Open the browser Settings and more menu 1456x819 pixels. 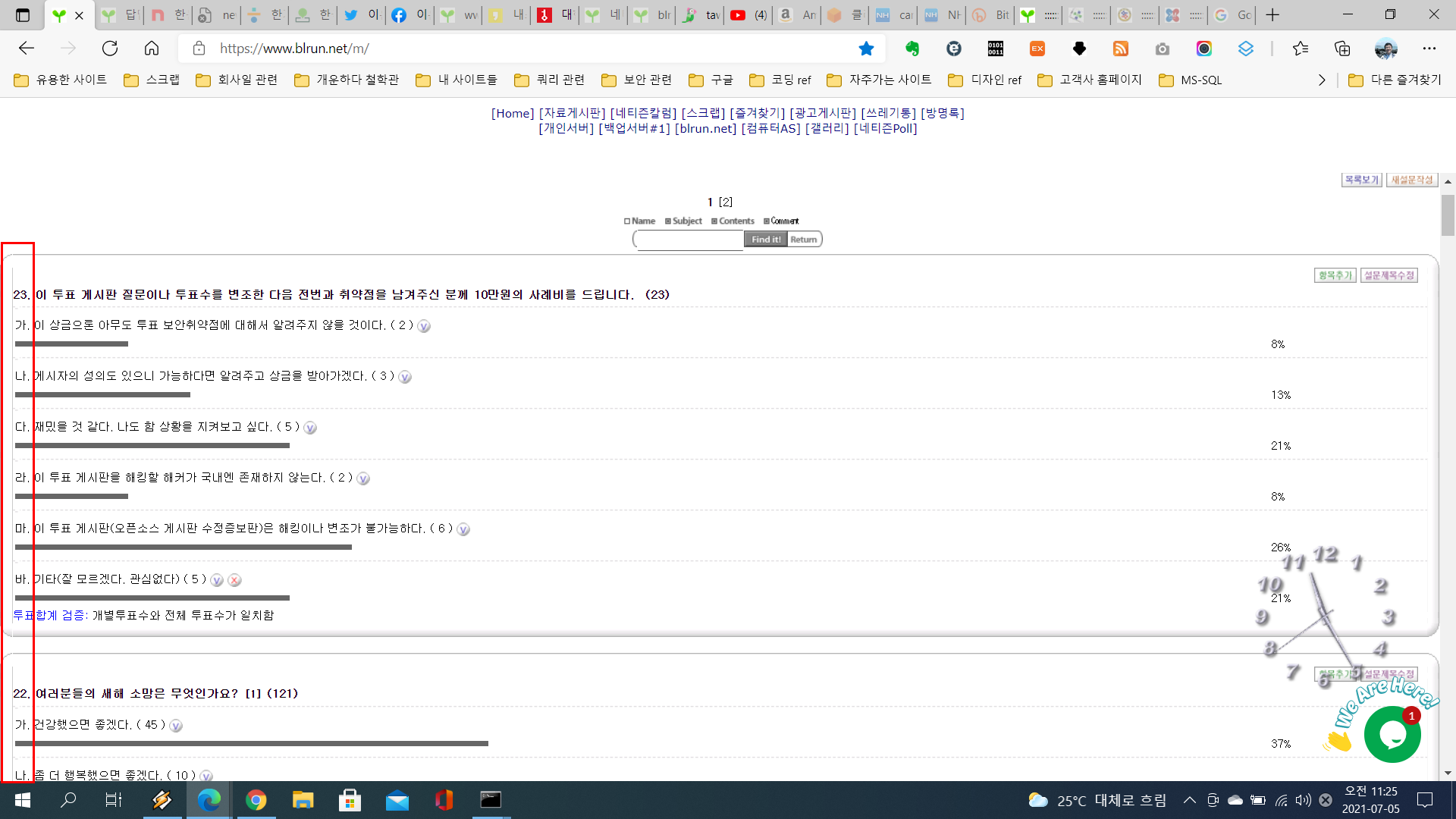click(1429, 49)
